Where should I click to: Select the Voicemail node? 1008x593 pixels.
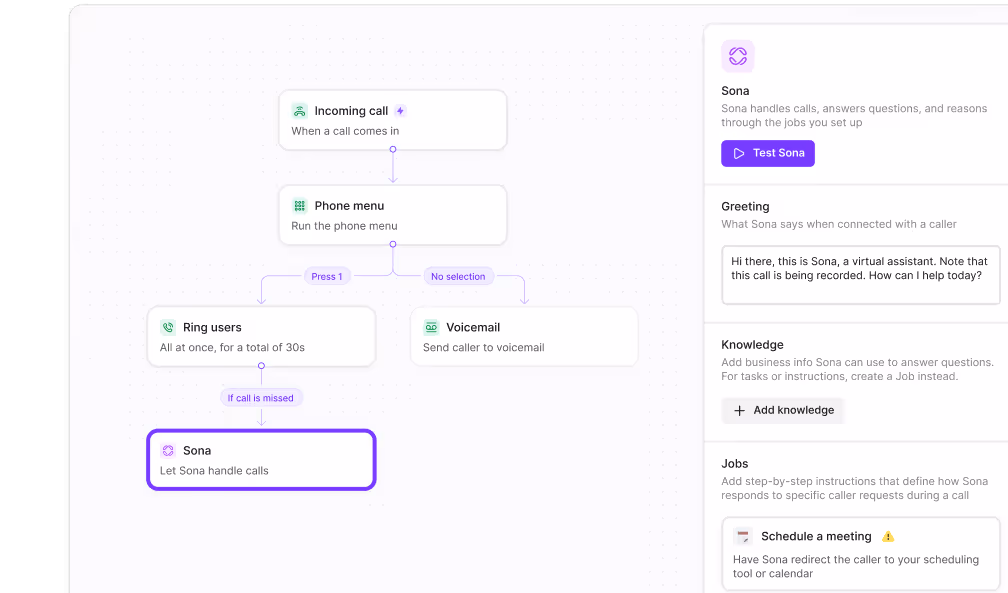pos(524,336)
